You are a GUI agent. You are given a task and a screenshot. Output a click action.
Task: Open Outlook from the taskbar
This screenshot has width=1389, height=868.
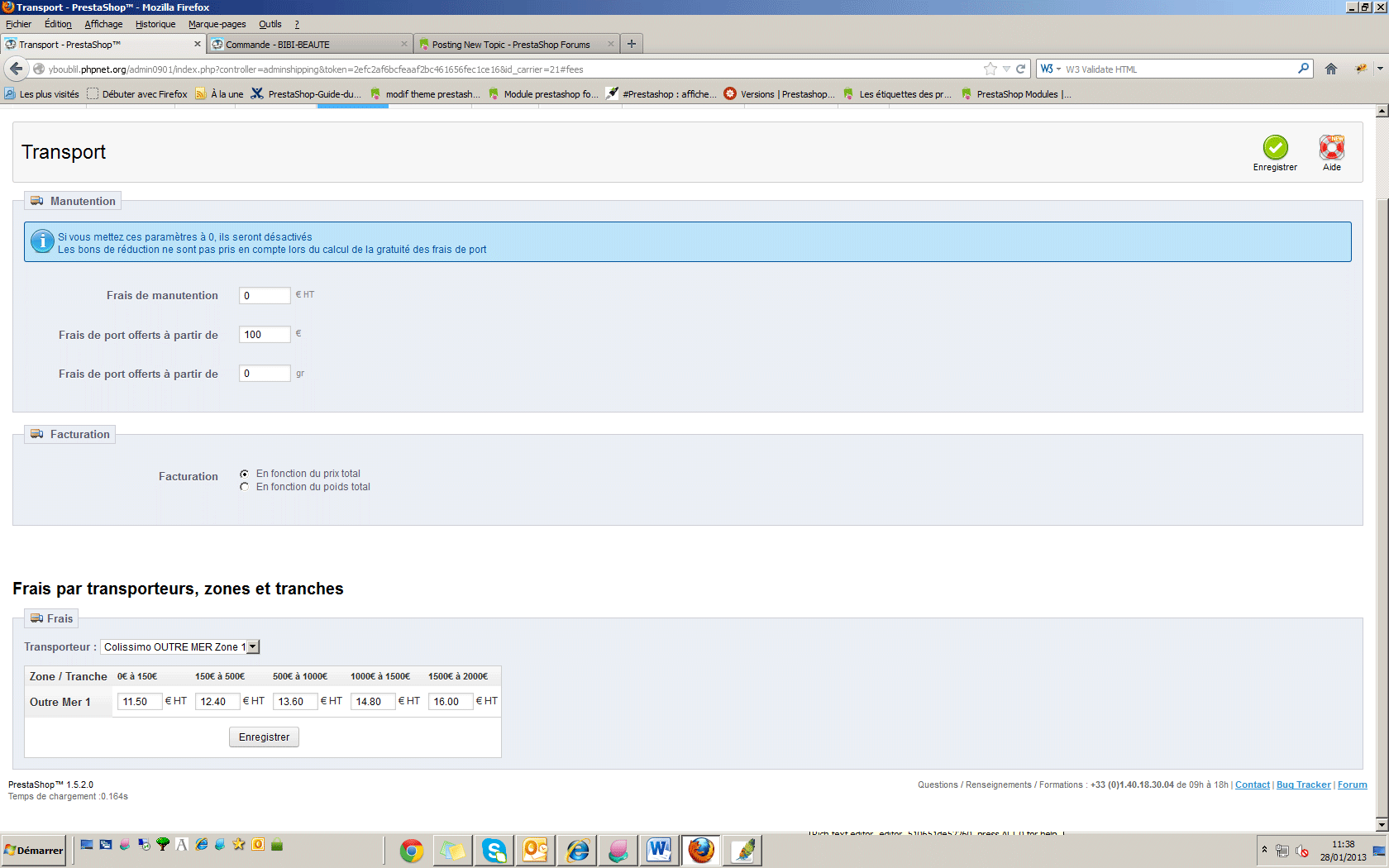tap(536, 850)
